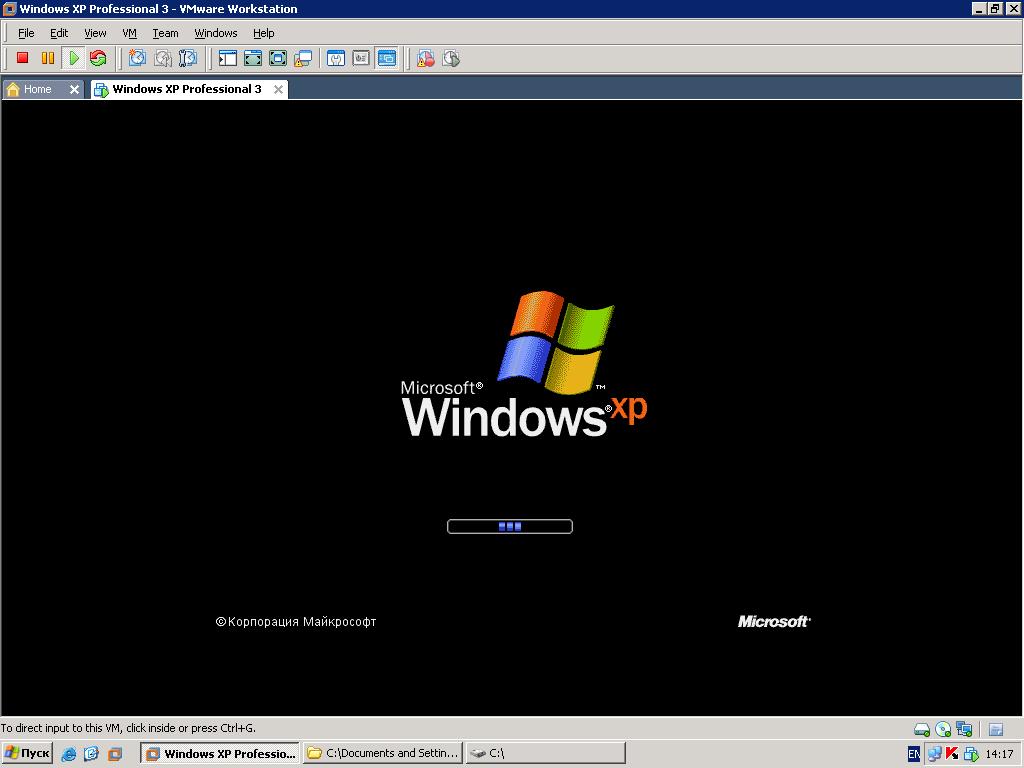Open the File menu
Viewport: 1024px width, 768px height.
pos(26,33)
